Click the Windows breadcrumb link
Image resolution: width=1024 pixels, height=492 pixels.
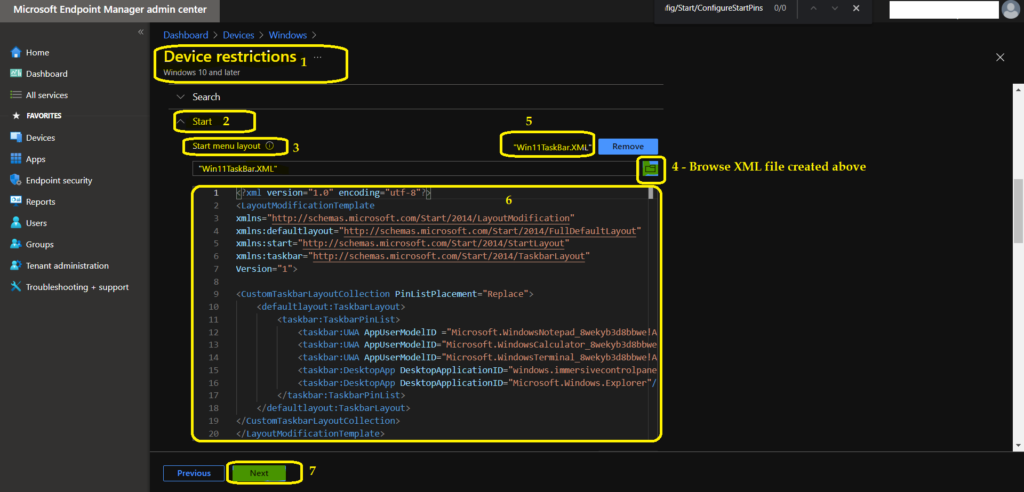coord(287,35)
